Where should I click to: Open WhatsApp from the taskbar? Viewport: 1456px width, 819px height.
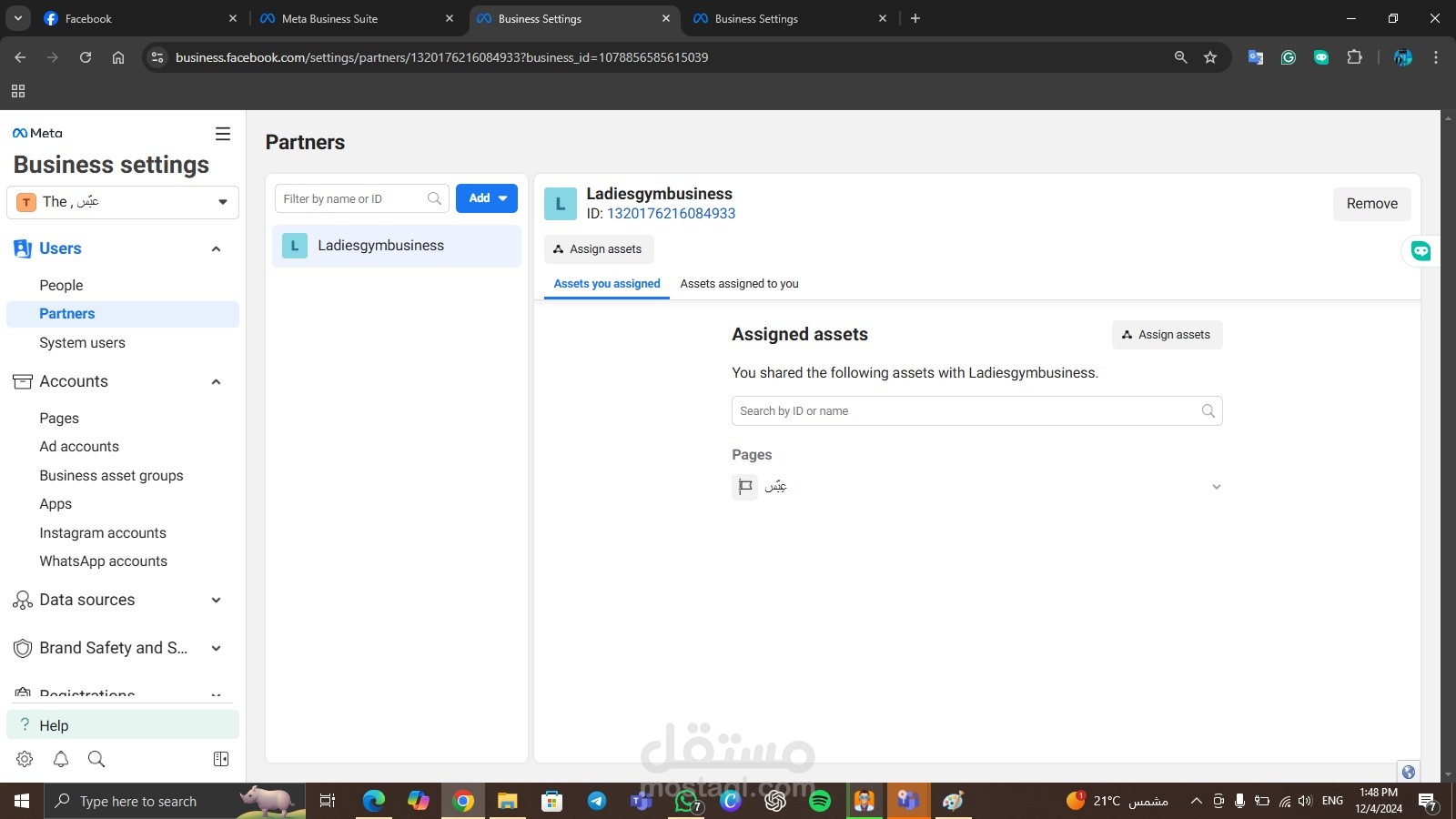point(686,801)
